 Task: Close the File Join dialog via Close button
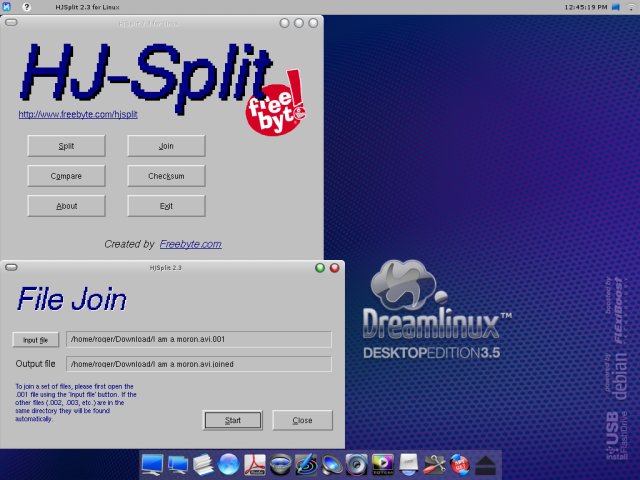pos(302,420)
